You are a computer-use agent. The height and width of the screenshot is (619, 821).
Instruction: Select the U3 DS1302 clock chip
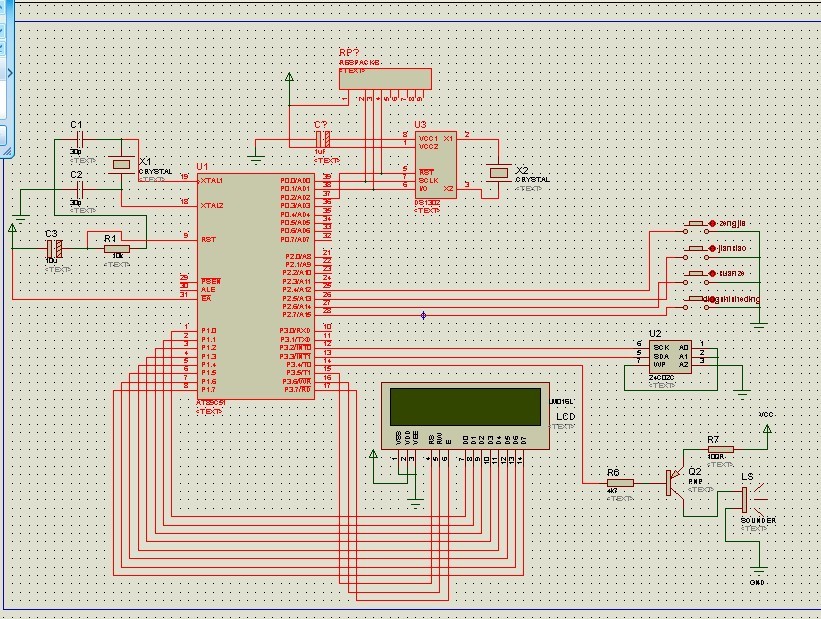pos(436,164)
